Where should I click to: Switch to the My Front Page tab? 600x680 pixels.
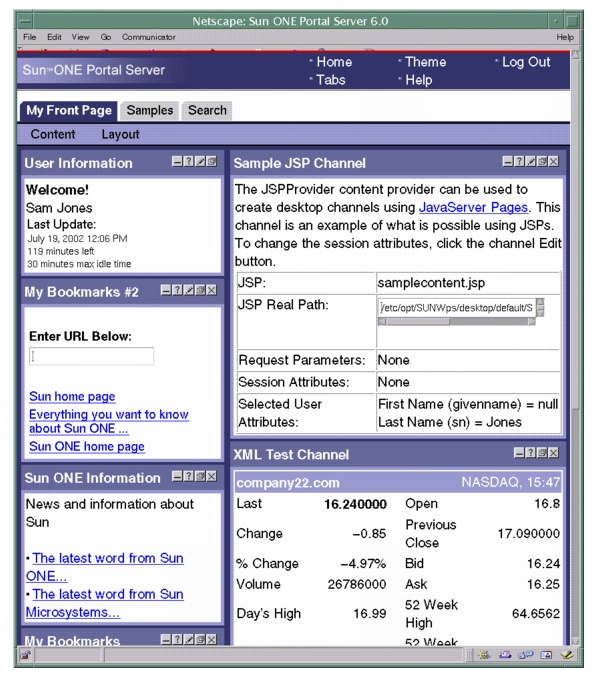[x=69, y=111]
